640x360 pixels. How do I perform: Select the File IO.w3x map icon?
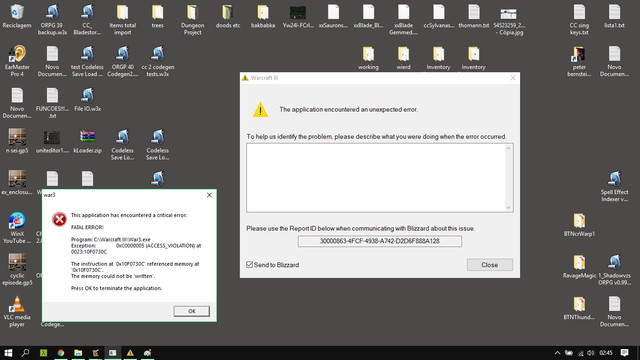coord(87,100)
